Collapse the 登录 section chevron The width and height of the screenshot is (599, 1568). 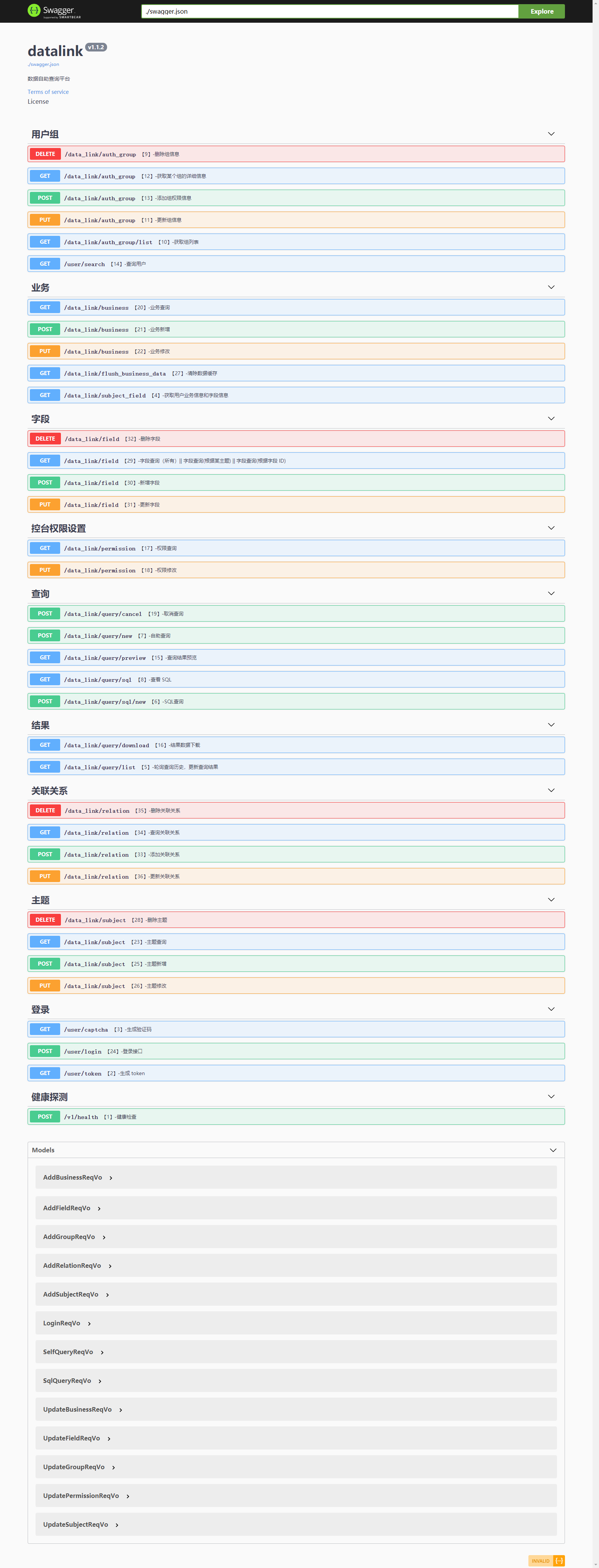(x=551, y=1009)
